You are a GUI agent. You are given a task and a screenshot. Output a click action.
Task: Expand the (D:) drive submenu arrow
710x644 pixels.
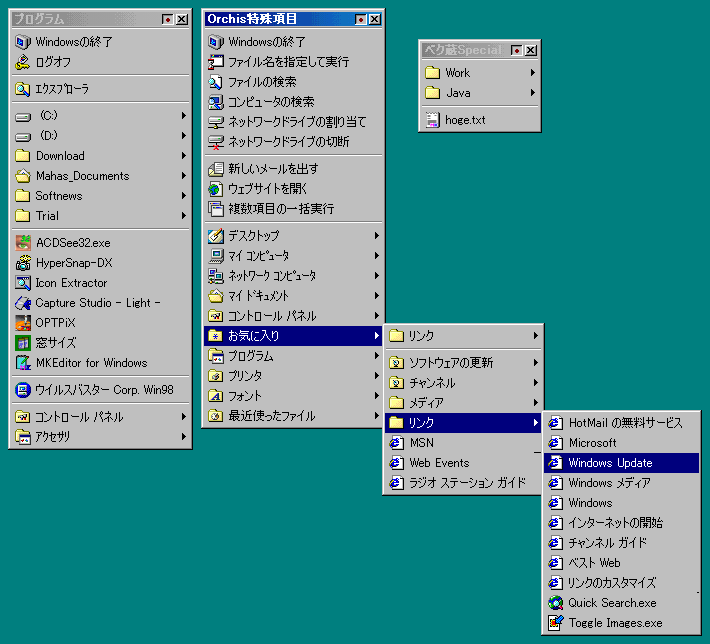point(183,135)
